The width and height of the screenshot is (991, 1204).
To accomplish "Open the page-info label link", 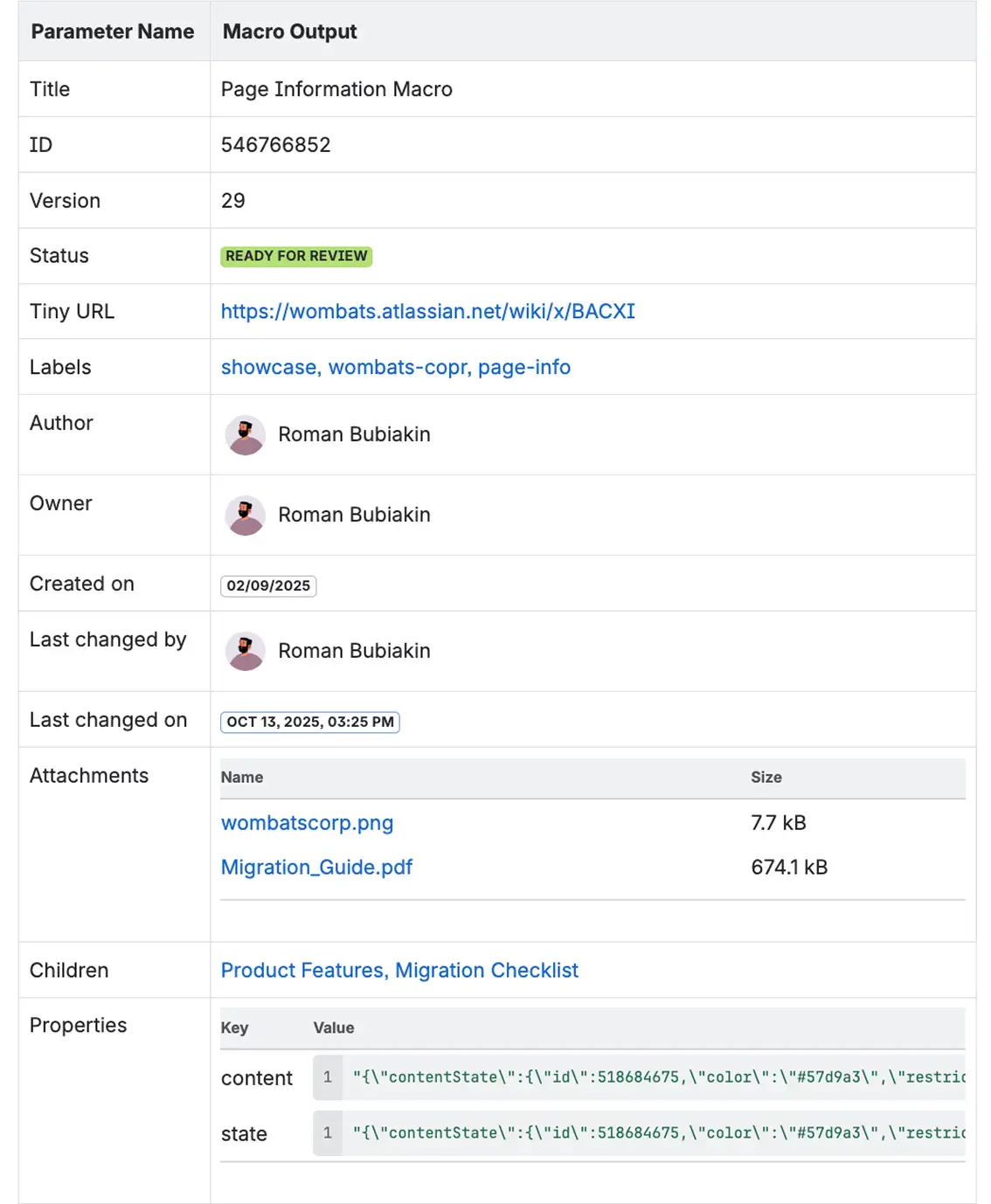I will (x=524, y=367).
